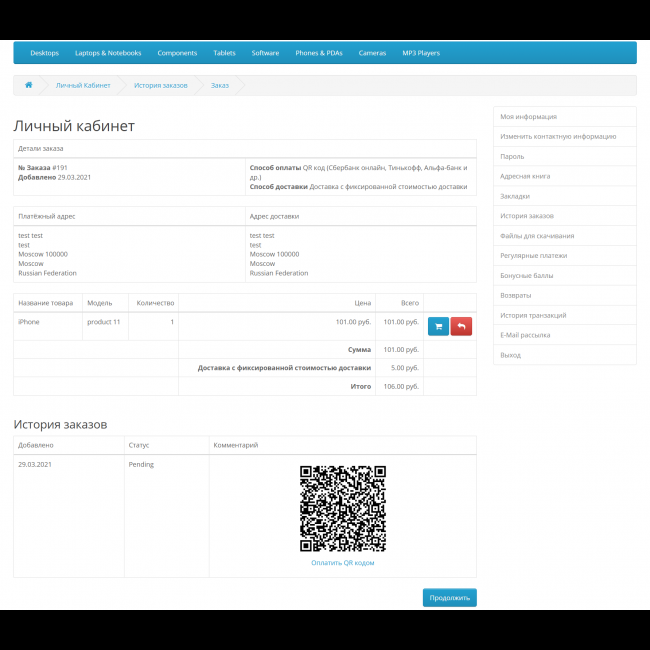Open the Software category

(x=265, y=53)
